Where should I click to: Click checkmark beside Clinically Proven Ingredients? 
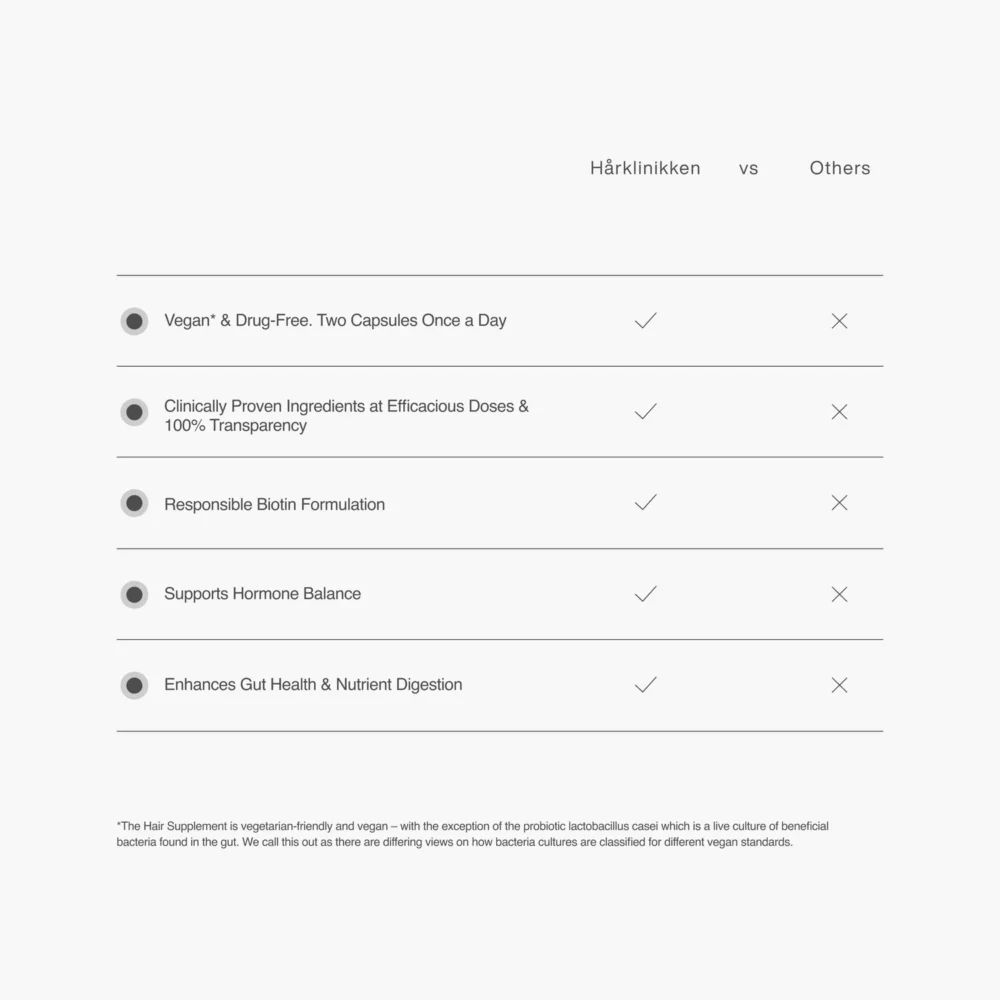(x=645, y=411)
